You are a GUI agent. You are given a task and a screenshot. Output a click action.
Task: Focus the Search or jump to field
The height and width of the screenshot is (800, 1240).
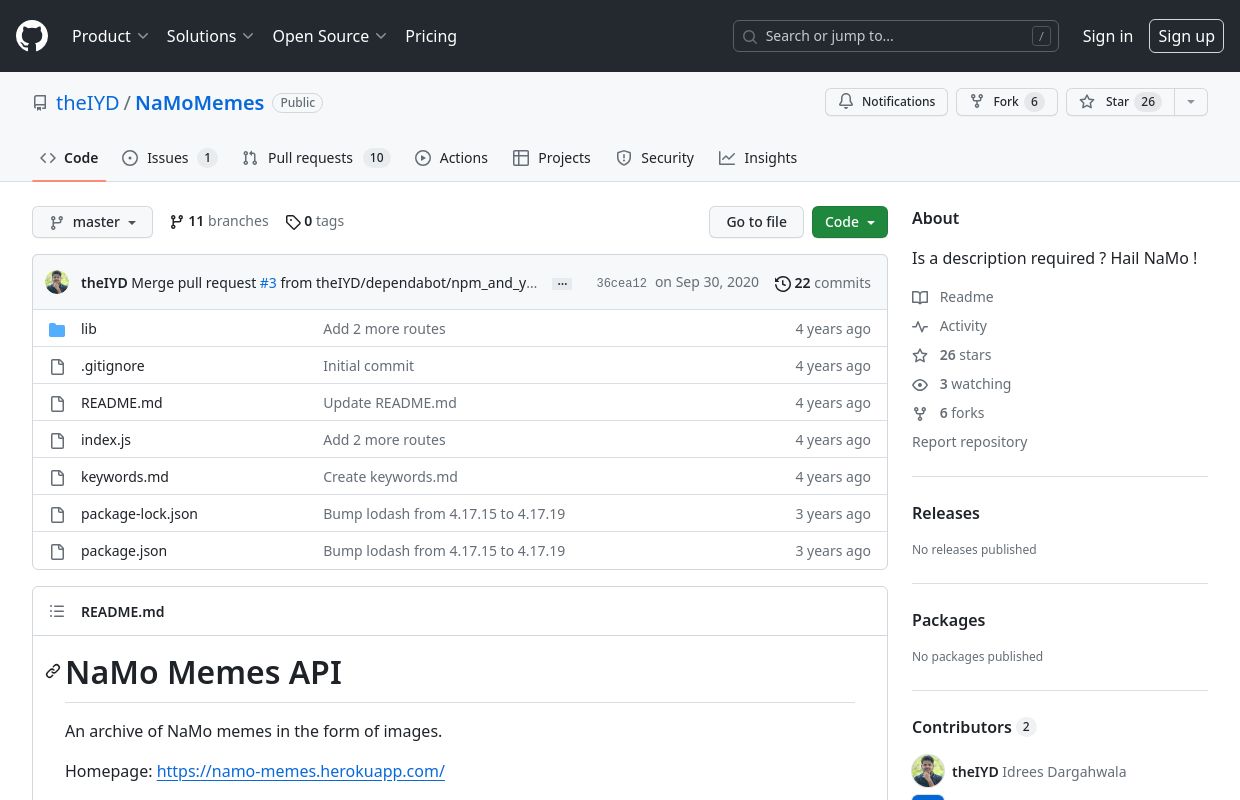[896, 36]
